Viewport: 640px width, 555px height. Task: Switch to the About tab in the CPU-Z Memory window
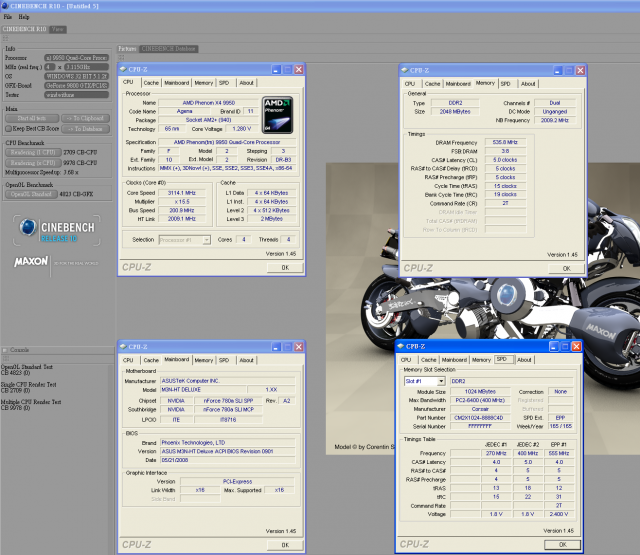point(528,84)
